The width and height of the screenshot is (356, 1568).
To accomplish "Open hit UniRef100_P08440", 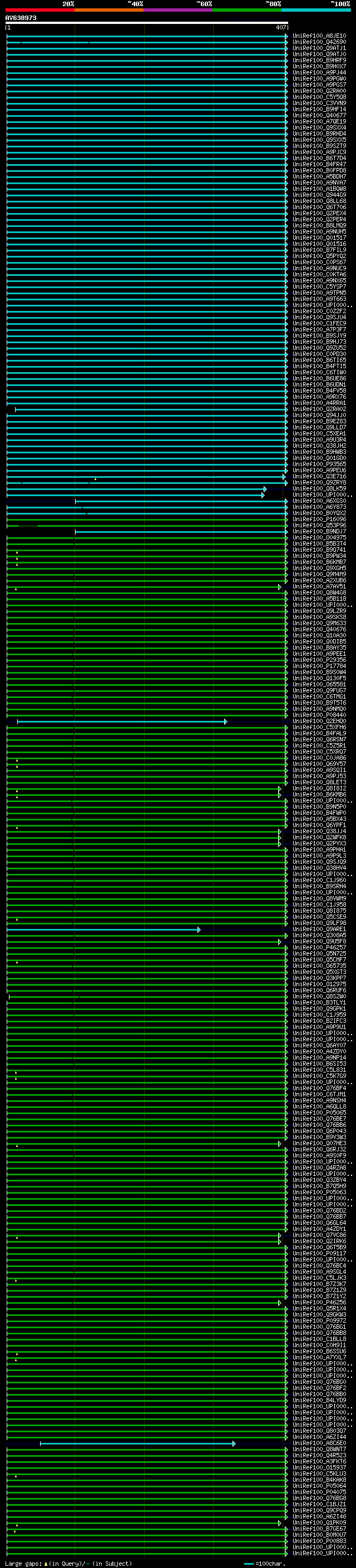I will pyautogui.click(x=319, y=715).
